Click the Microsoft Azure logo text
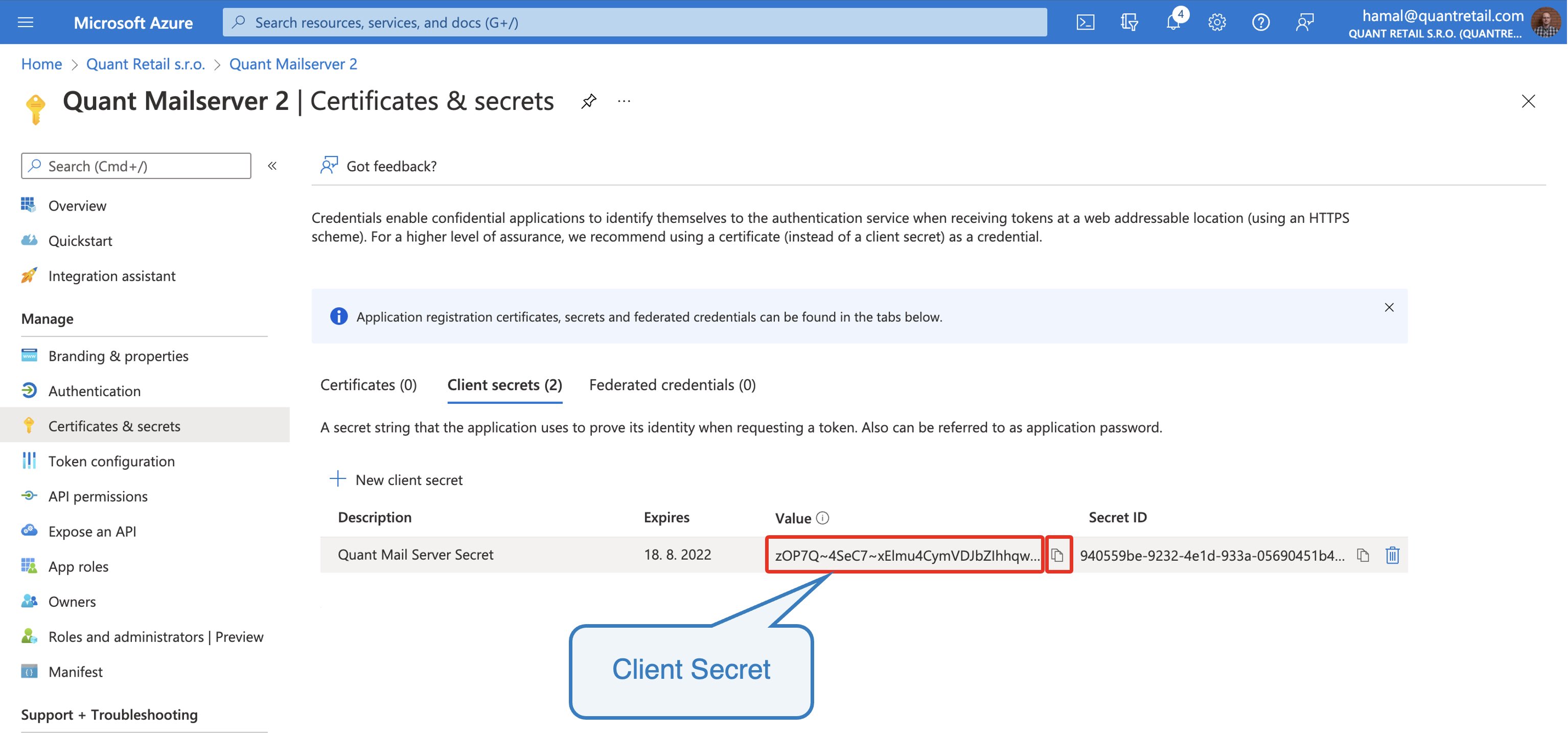Screen dimensions: 1568x733 (133, 22)
